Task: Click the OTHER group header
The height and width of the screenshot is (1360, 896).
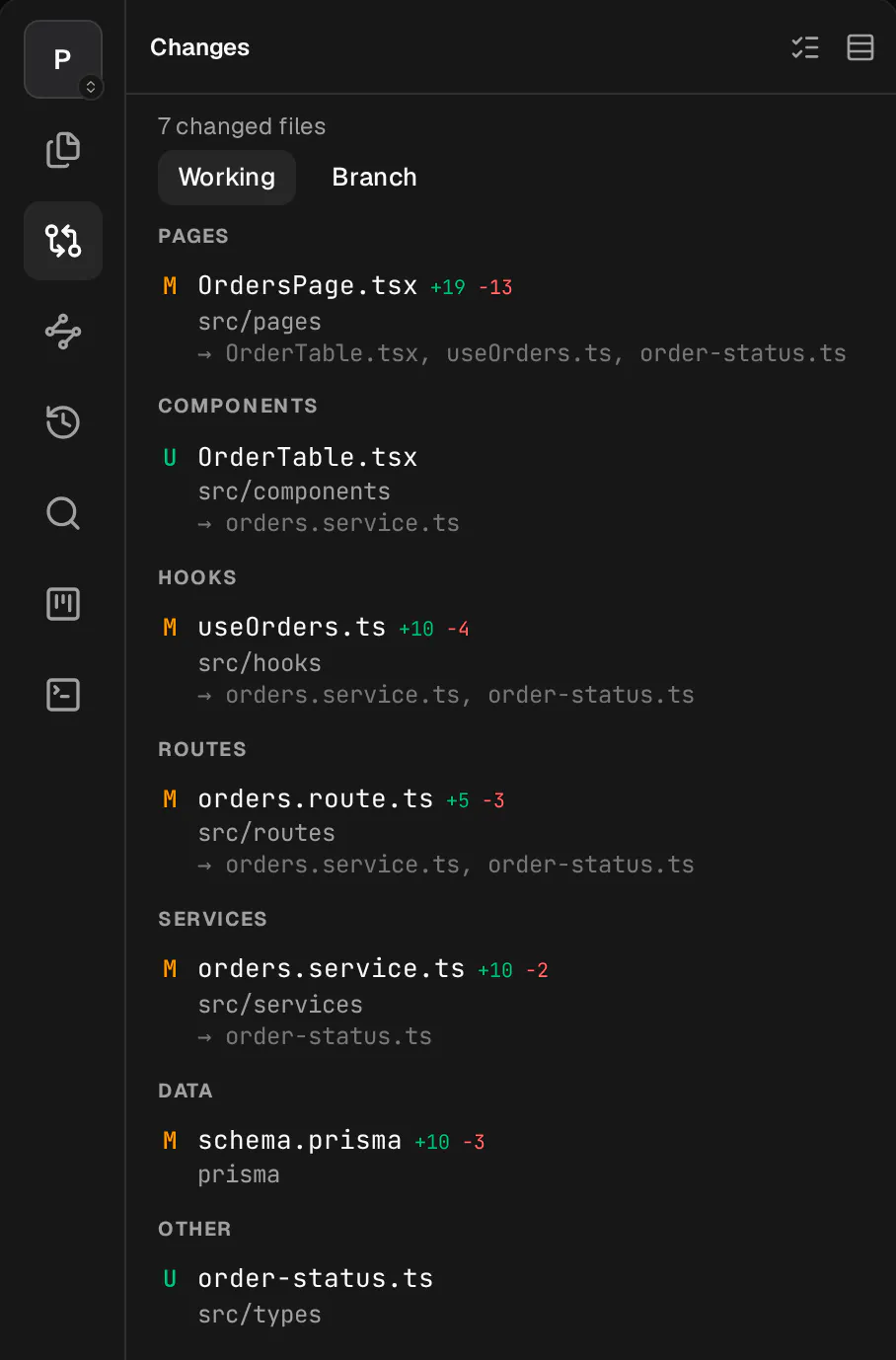Action: [194, 1229]
